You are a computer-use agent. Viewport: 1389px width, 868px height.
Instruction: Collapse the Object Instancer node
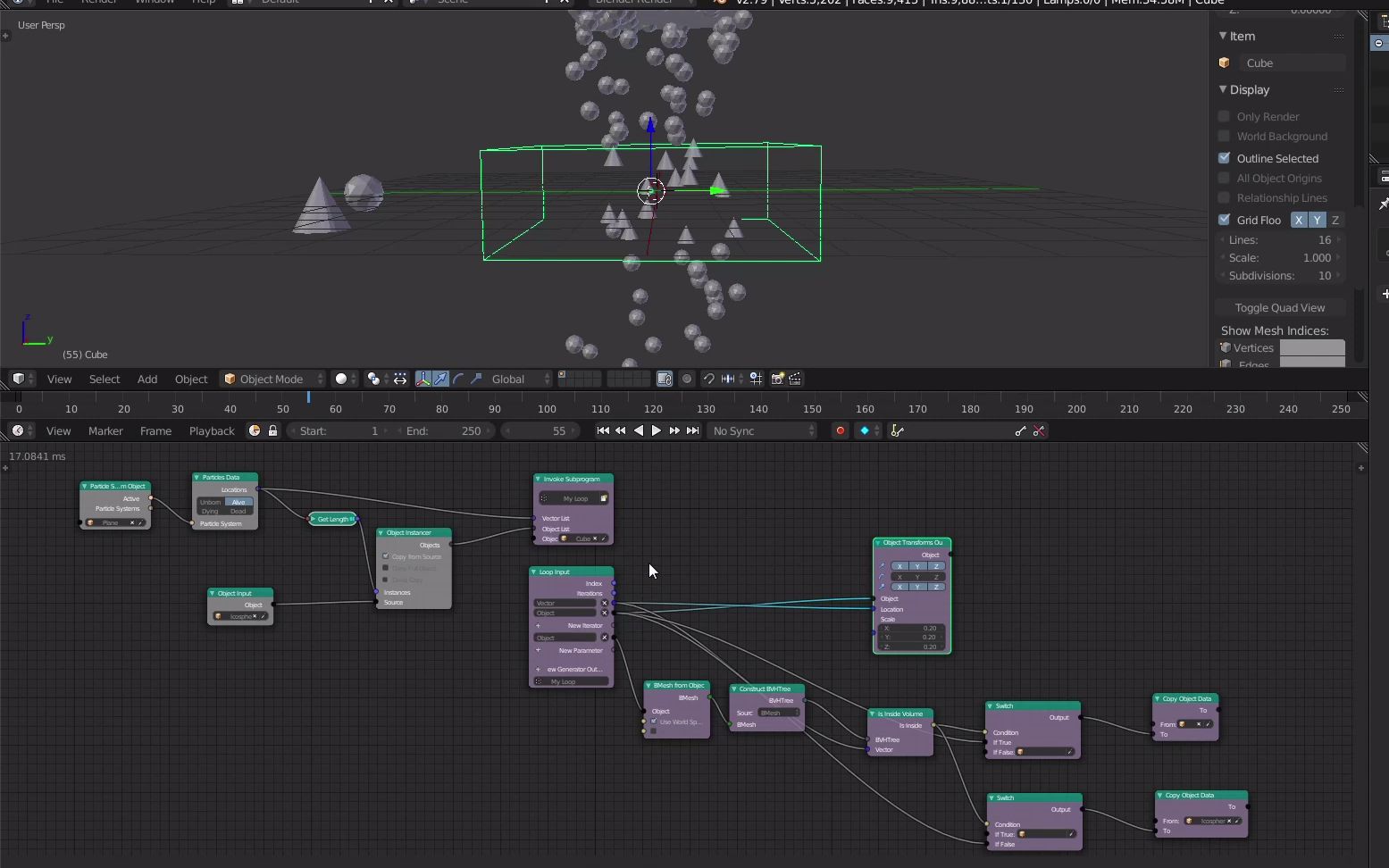[x=381, y=533]
